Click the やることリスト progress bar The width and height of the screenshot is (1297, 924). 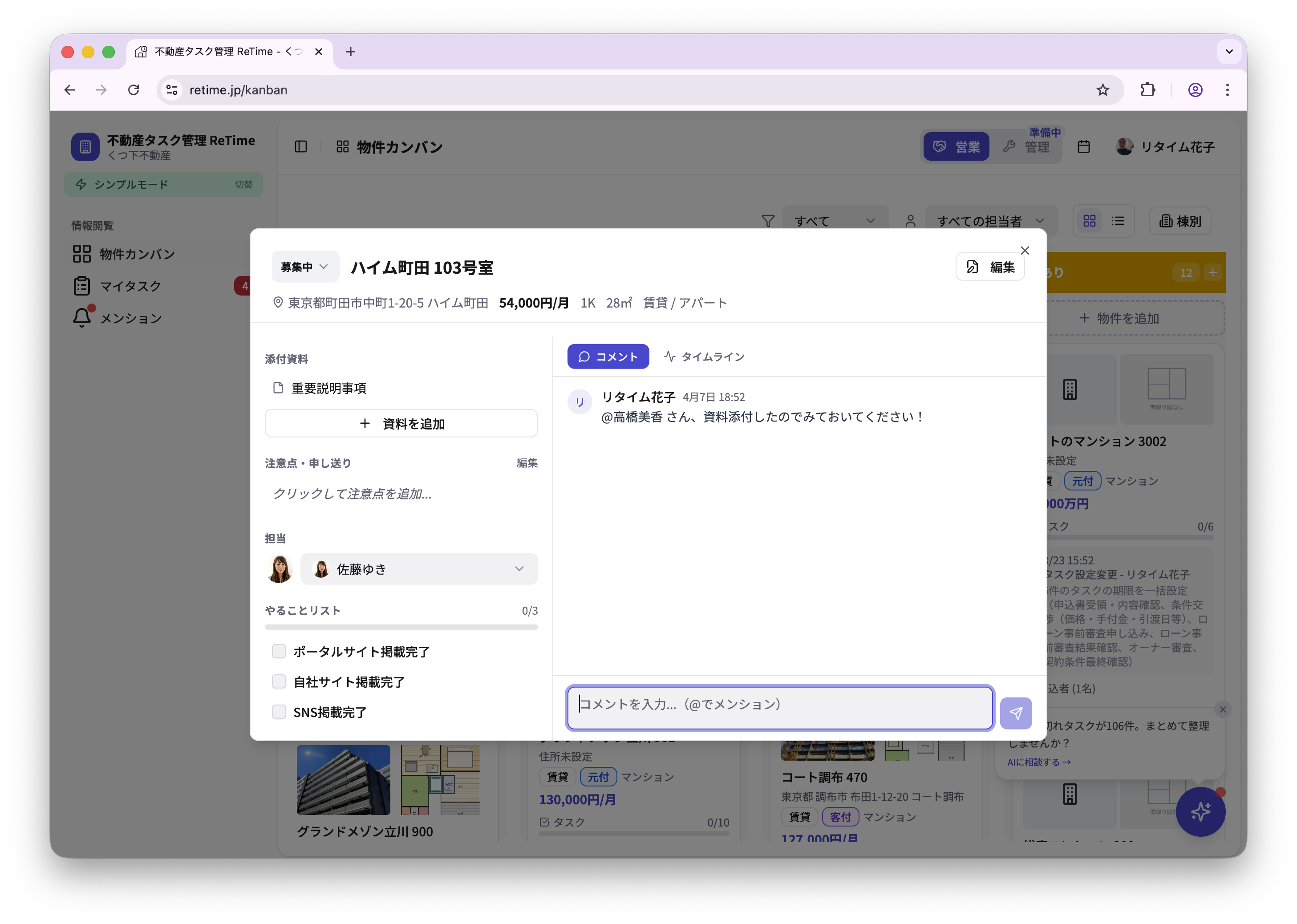click(x=401, y=626)
